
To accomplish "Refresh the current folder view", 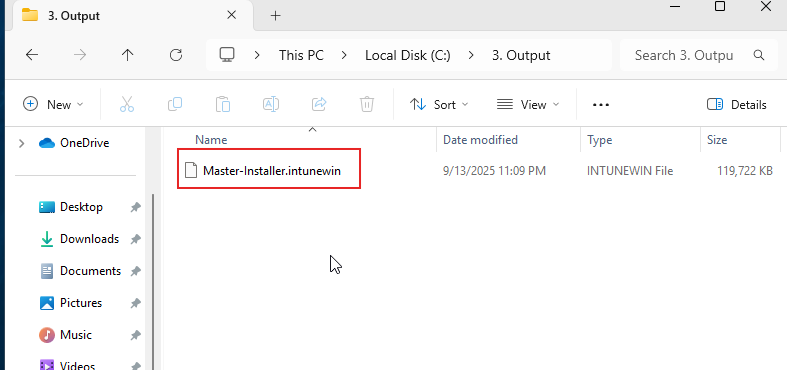I will 176,55.
